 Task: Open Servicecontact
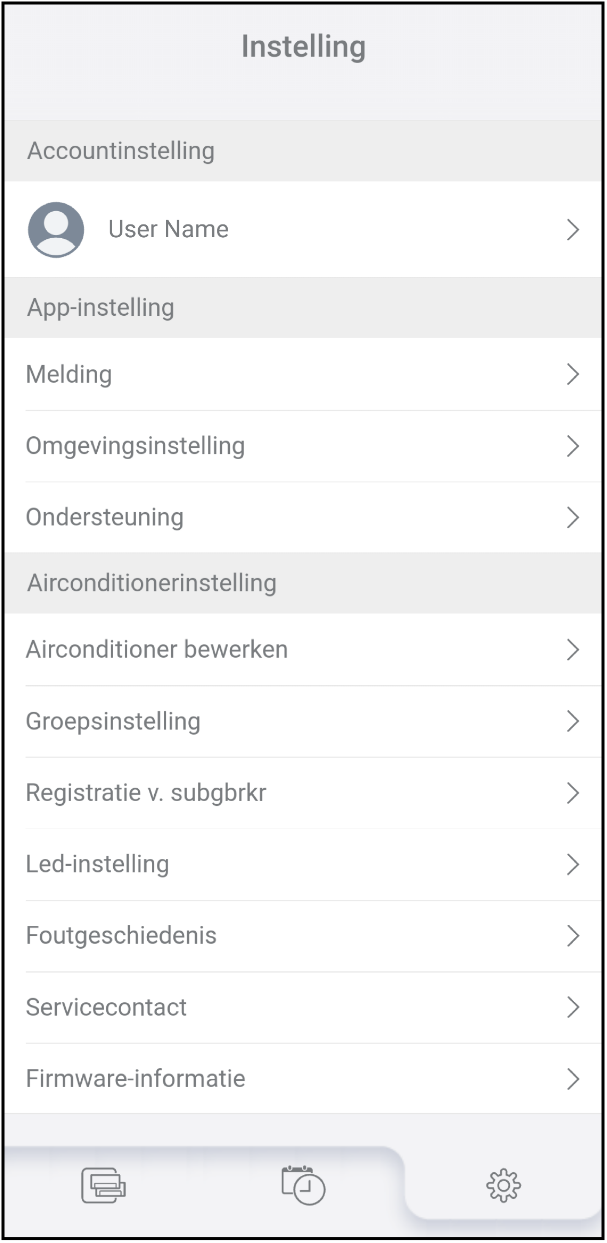click(x=106, y=1007)
